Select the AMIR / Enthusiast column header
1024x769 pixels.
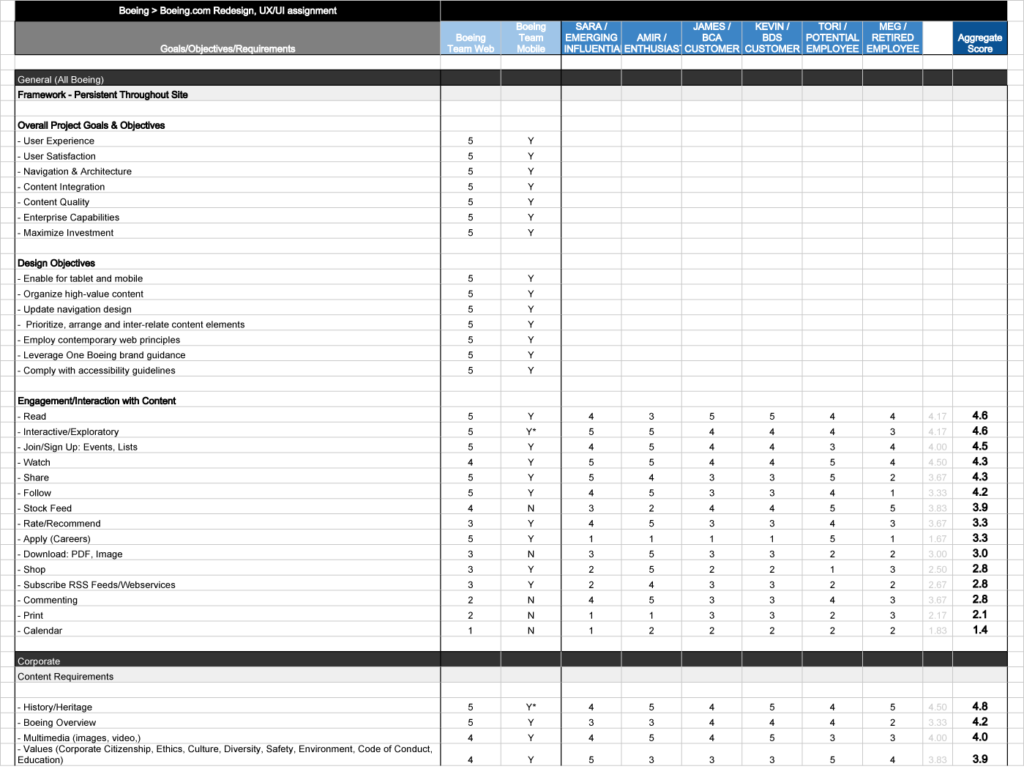652,39
